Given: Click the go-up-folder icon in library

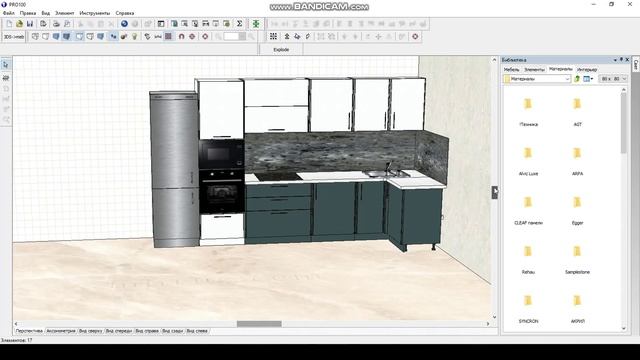Looking at the screenshot, I should 577,79.
